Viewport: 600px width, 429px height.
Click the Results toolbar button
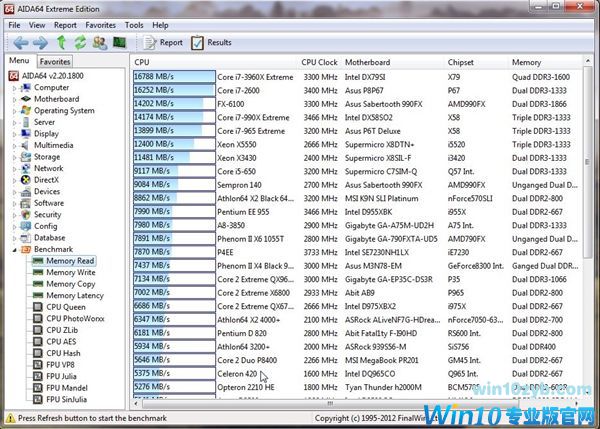[210, 43]
